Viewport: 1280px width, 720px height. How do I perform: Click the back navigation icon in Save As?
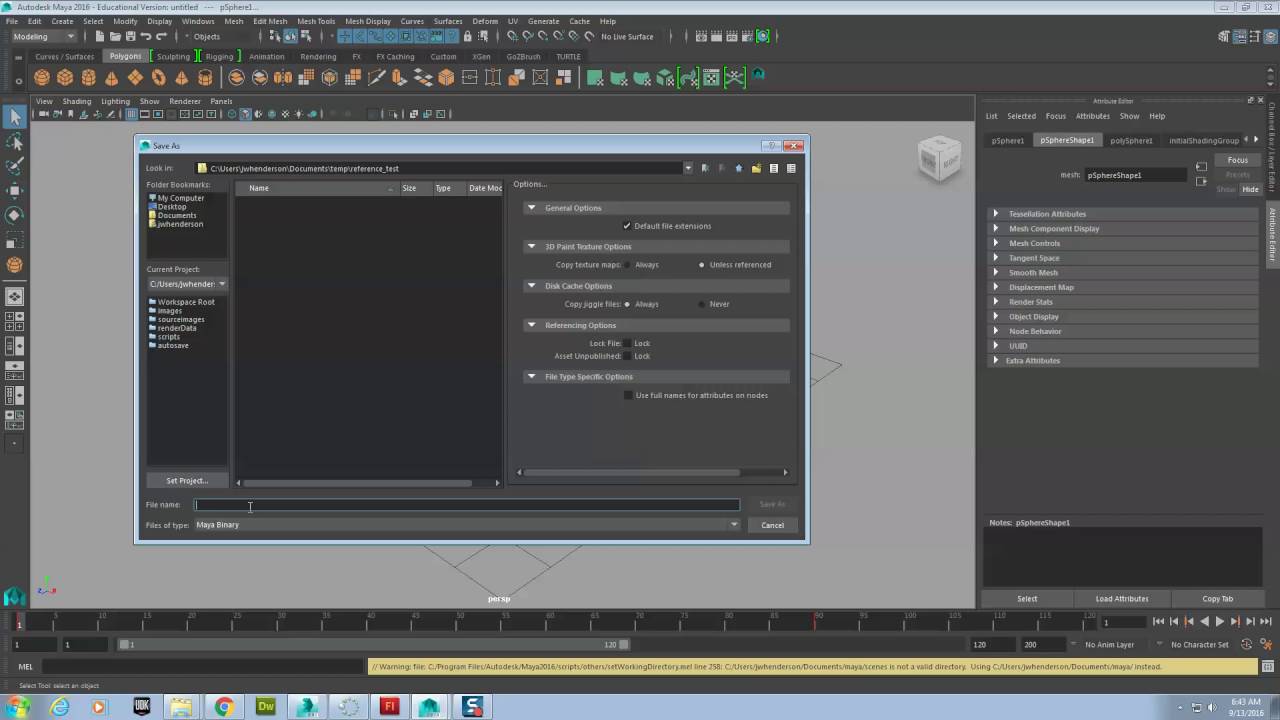click(705, 168)
